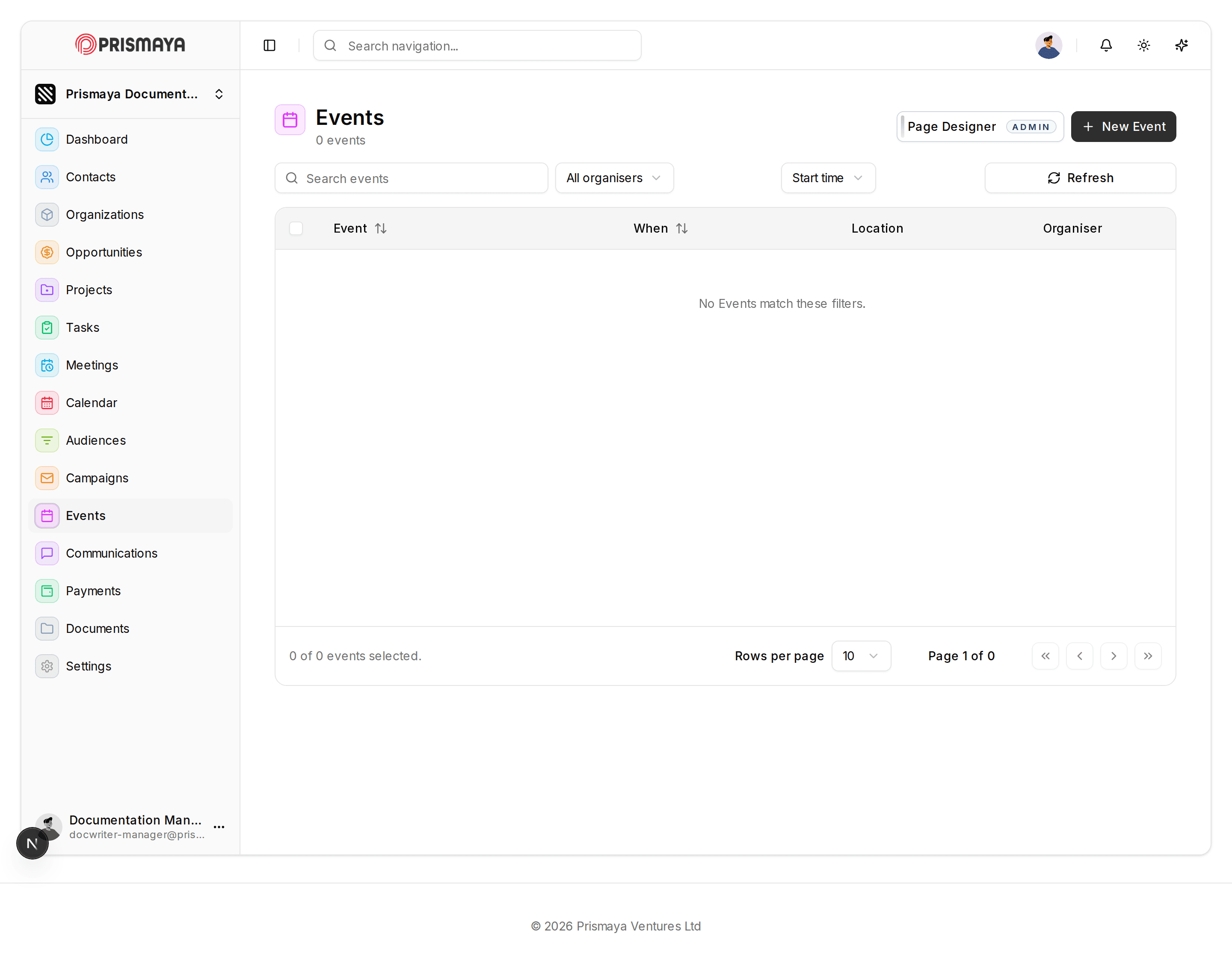Click the Organiser column header

click(x=1072, y=228)
